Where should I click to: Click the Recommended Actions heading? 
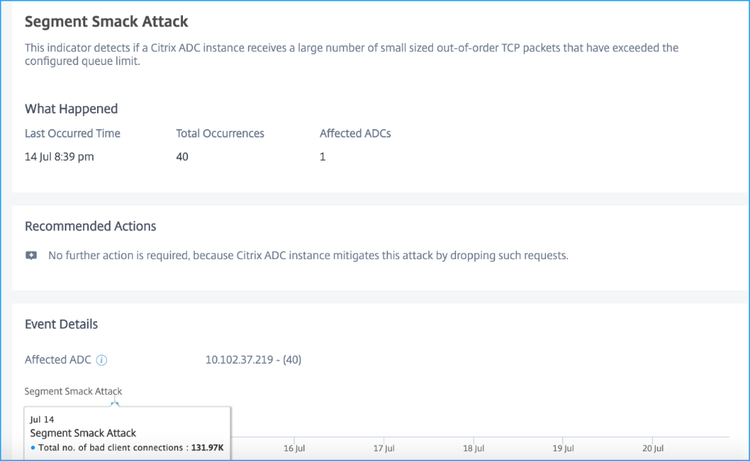click(x=90, y=226)
